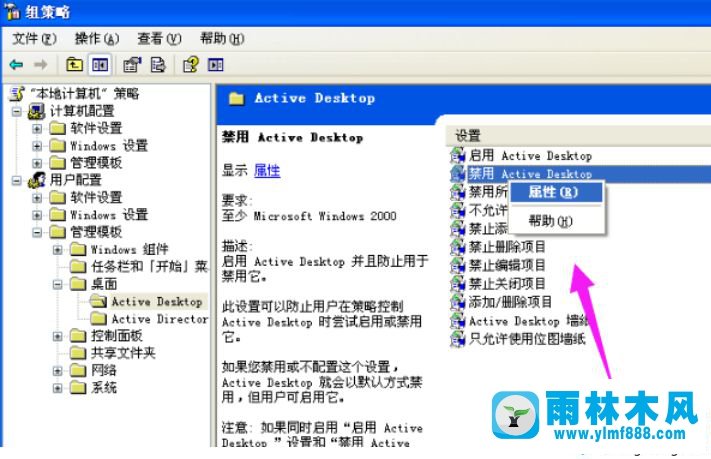Select Windows 组件 tree item

pyautogui.click(x=129, y=249)
